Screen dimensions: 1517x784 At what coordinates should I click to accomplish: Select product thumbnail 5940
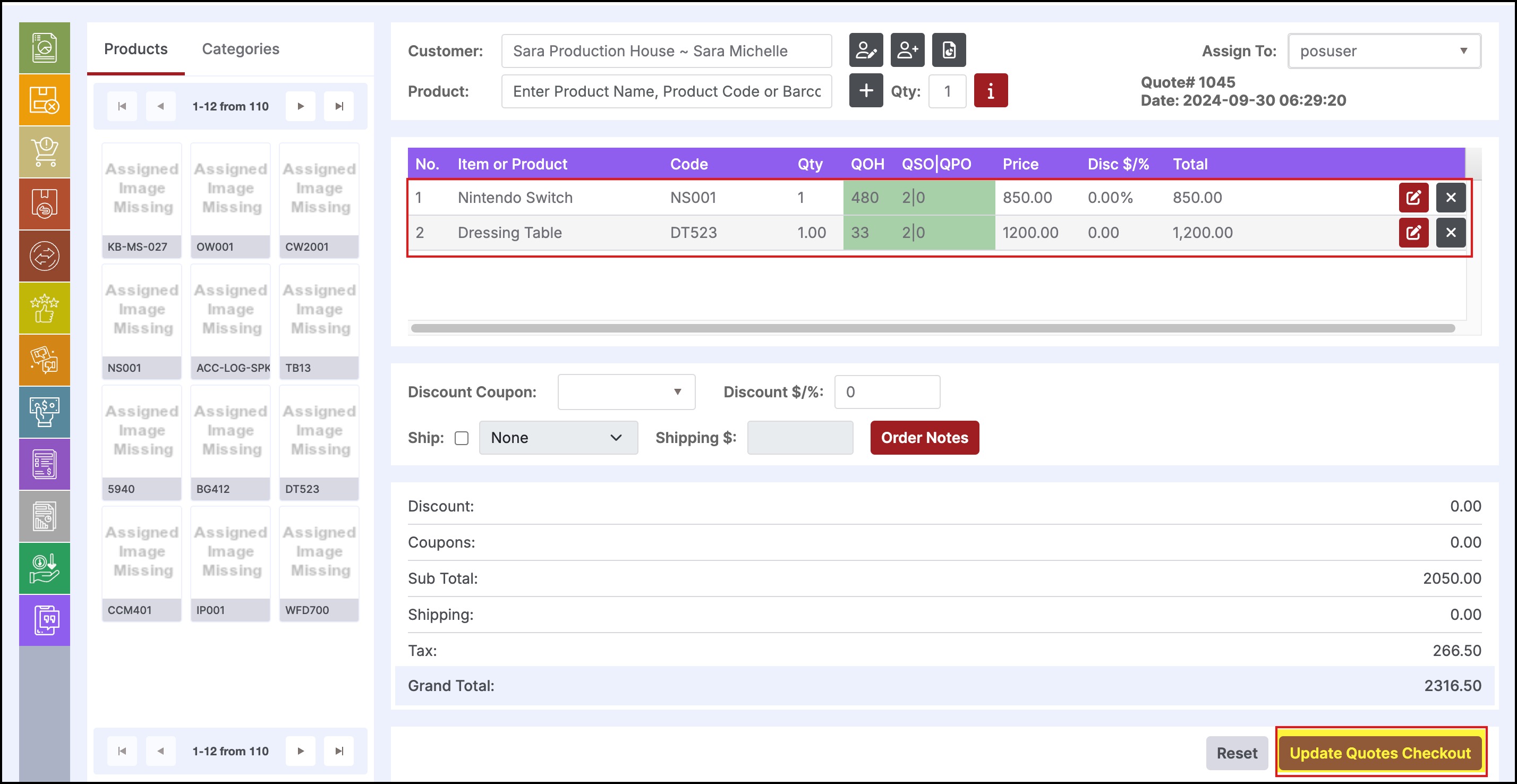(x=141, y=443)
